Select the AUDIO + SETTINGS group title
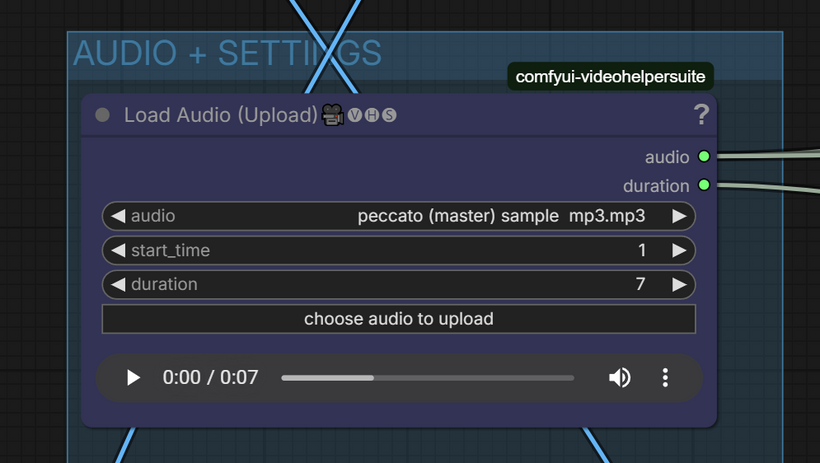 click(227, 53)
